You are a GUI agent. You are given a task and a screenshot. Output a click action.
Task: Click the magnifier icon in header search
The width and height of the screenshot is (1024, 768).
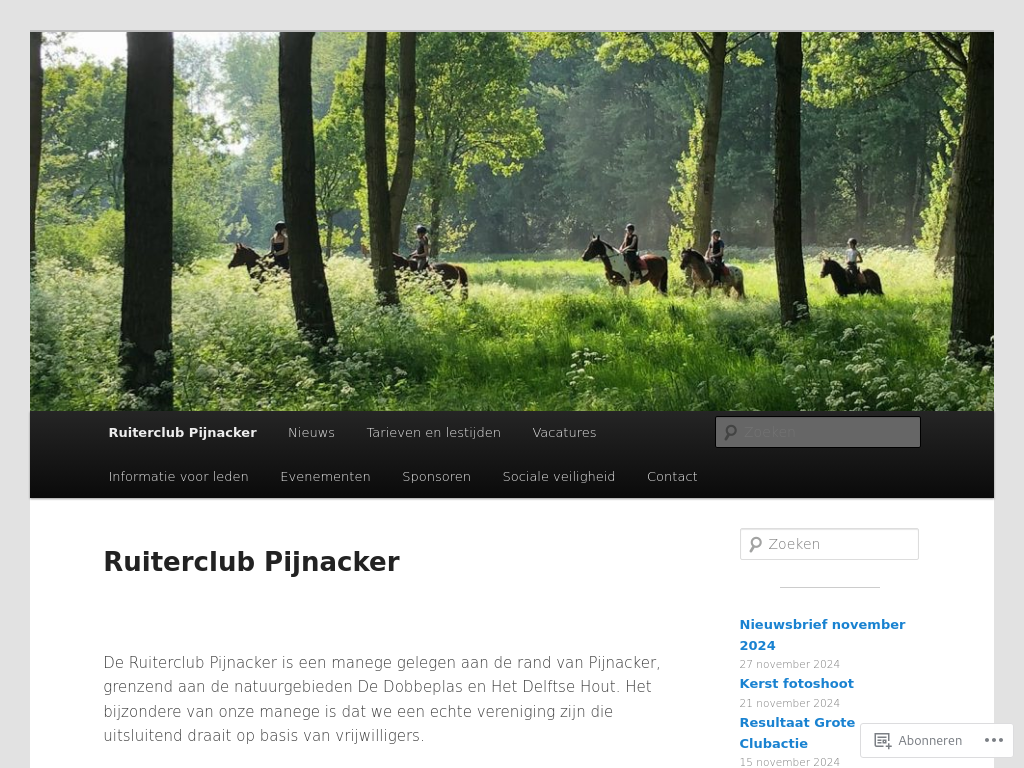pos(731,432)
